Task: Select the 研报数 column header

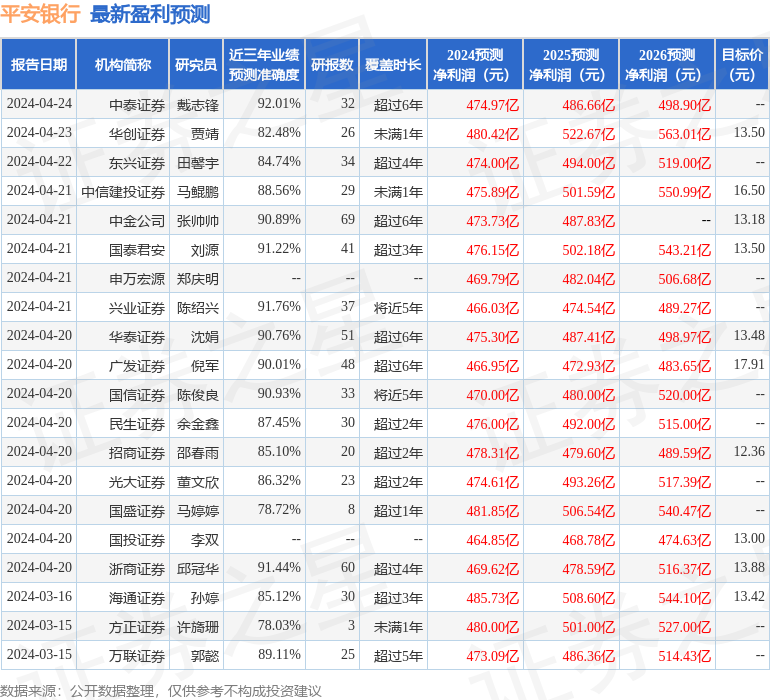Action: (332, 64)
